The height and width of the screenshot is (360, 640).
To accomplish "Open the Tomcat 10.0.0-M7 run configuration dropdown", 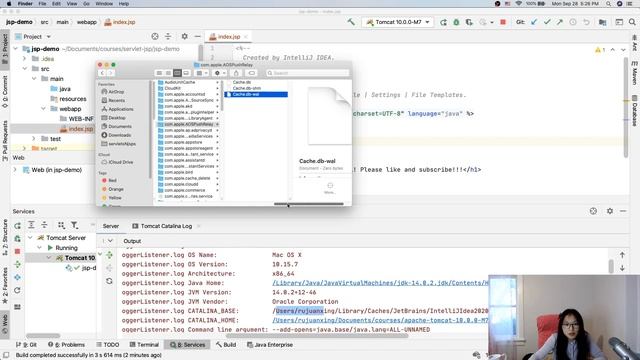I will click(x=398, y=22).
